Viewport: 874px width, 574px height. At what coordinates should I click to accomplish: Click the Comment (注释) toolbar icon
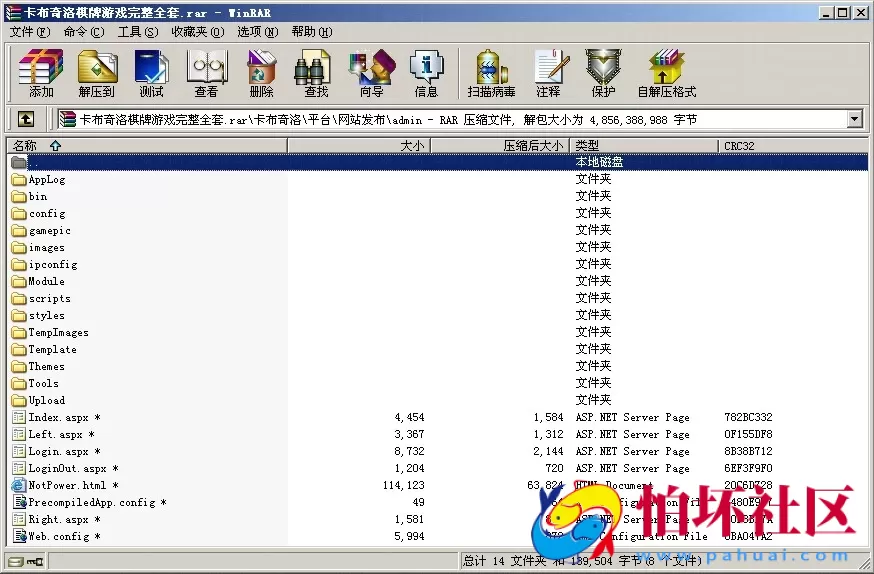(549, 73)
